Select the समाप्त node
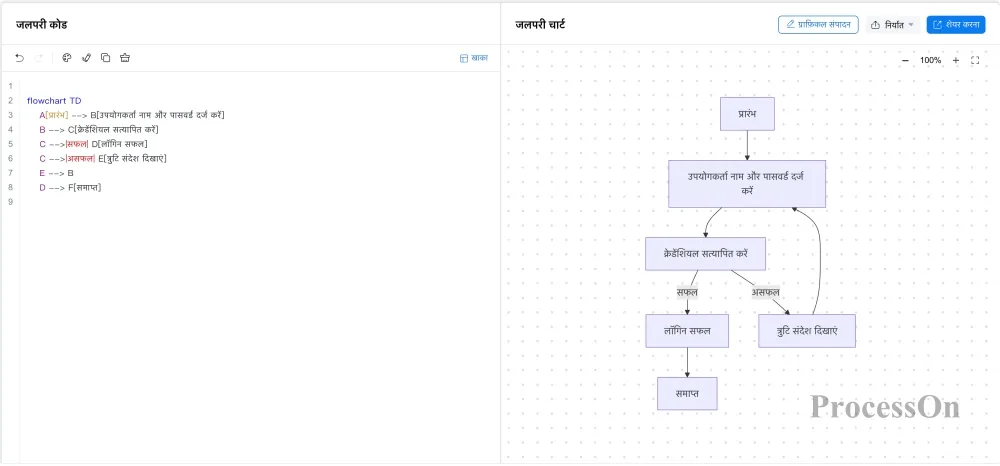1000x466 pixels. click(688, 393)
